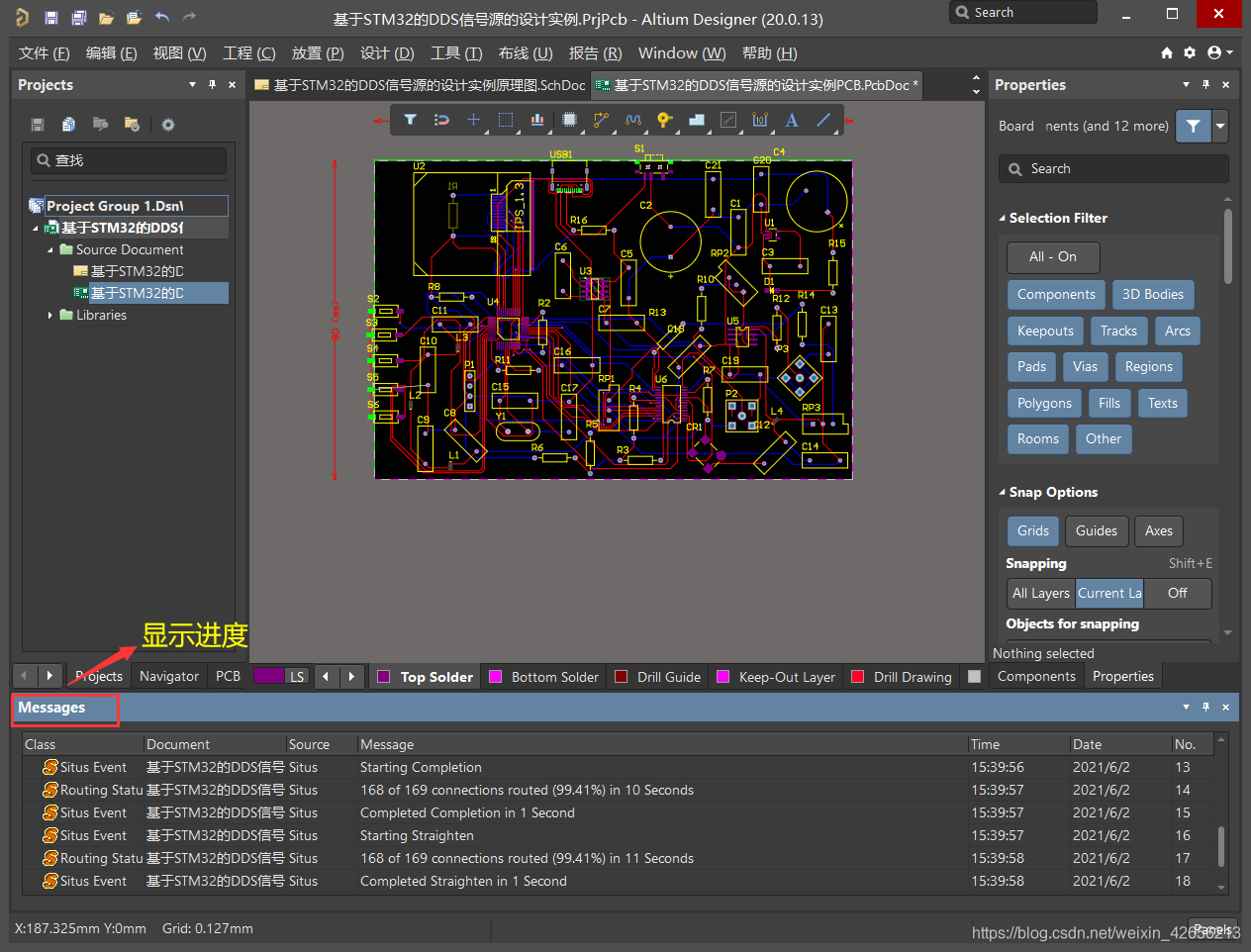Open the align objects bar chart tool
Image resolution: width=1251 pixels, height=952 pixels.
[x=536, y=120]
